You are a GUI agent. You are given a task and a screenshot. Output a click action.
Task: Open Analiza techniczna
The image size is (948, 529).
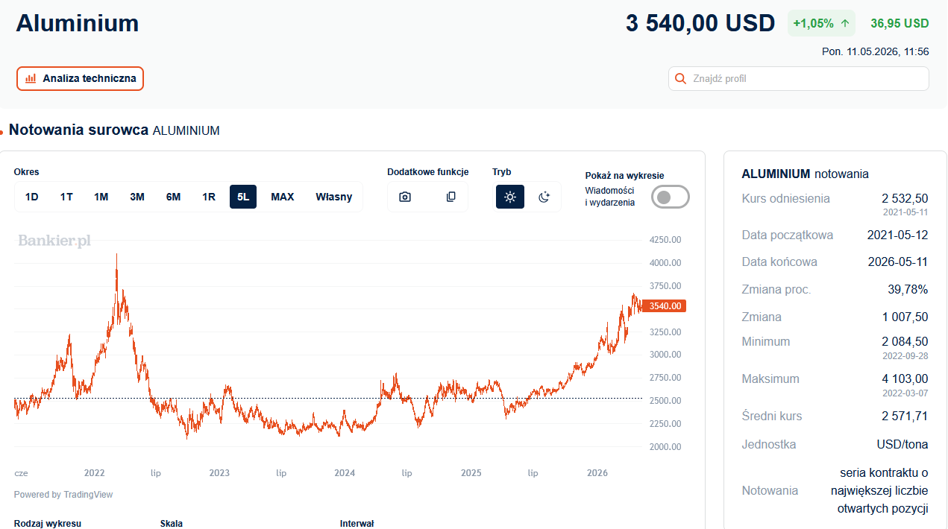80,79
